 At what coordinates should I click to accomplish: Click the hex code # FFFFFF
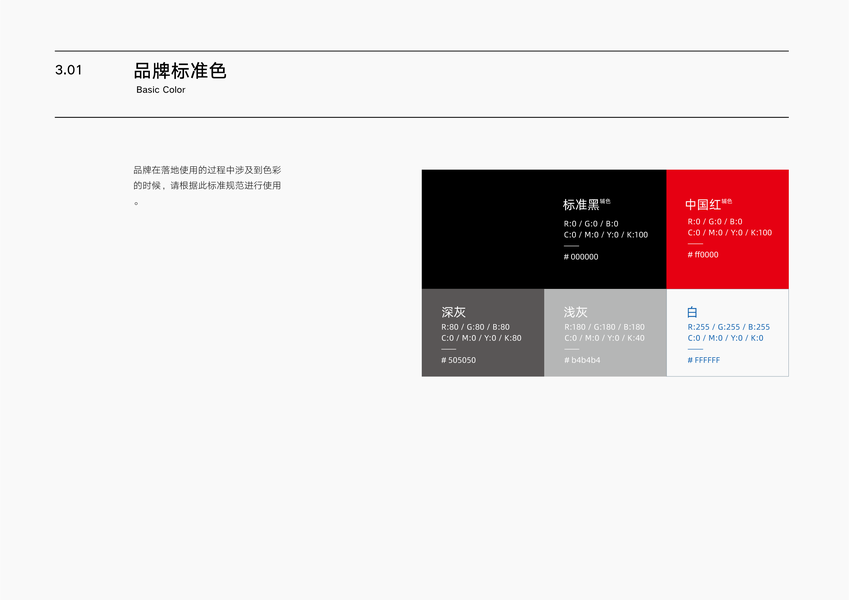click(x=703, y=360)
